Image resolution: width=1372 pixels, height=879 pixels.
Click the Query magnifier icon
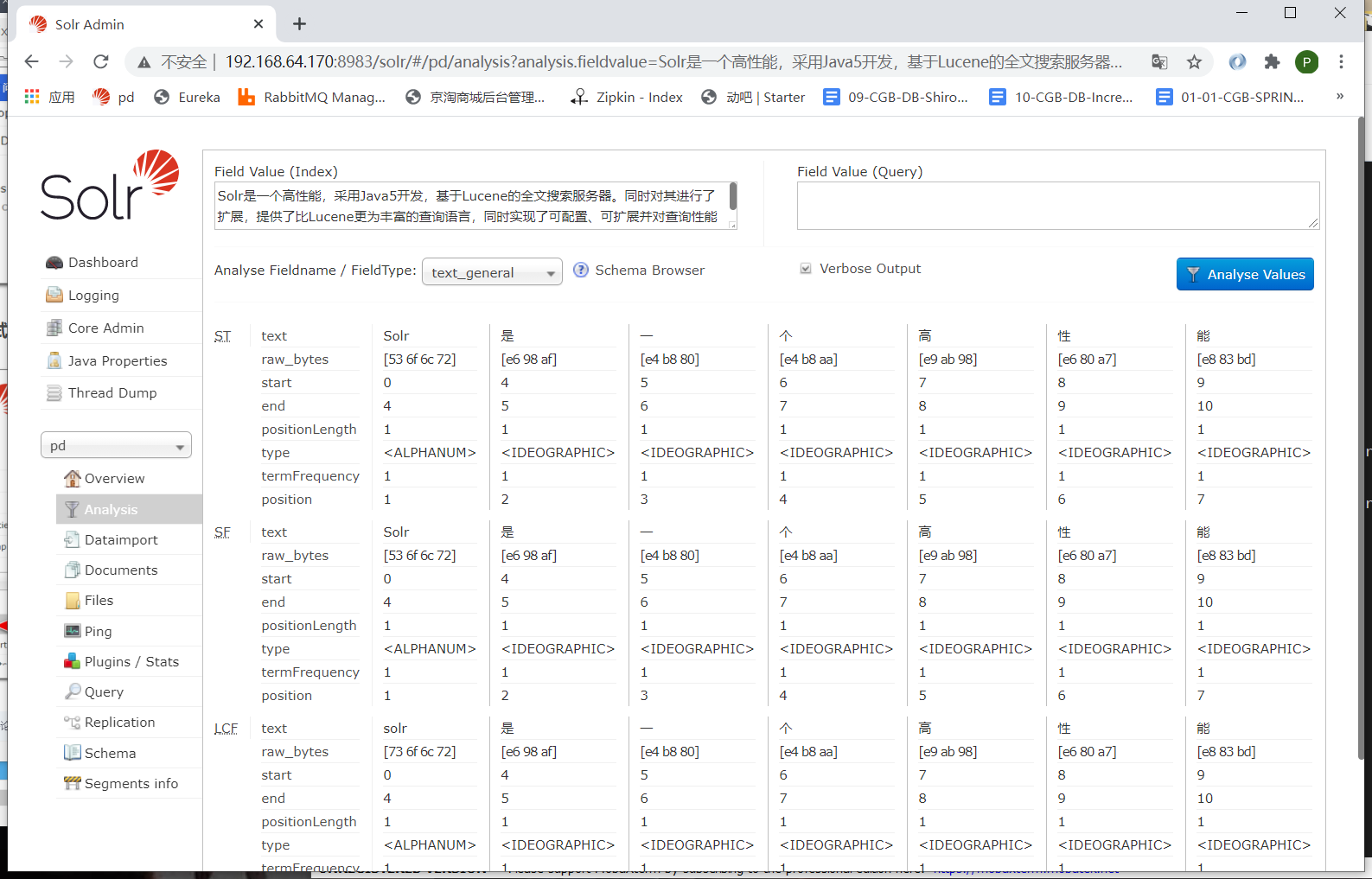click(73, 692)
